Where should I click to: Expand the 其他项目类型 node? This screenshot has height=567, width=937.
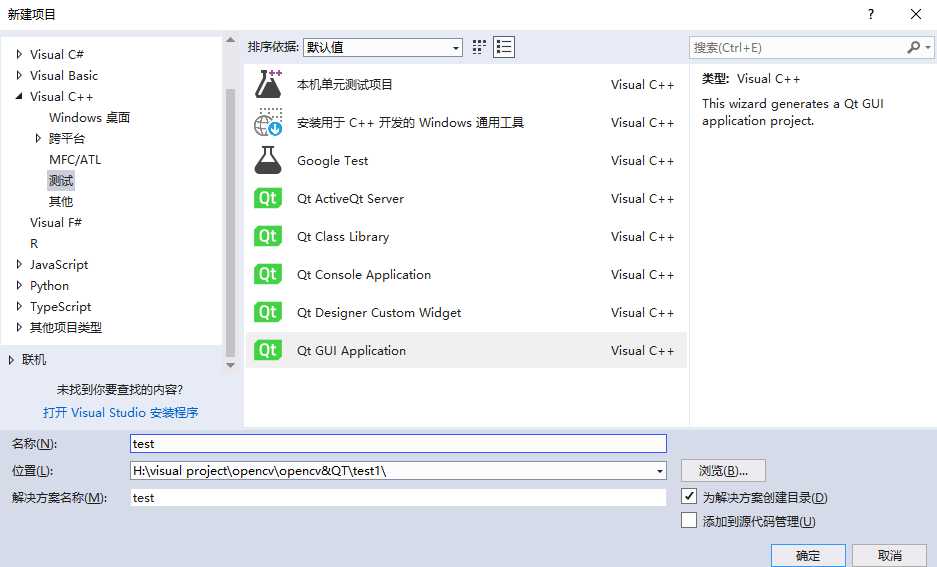tap(19, 327)
